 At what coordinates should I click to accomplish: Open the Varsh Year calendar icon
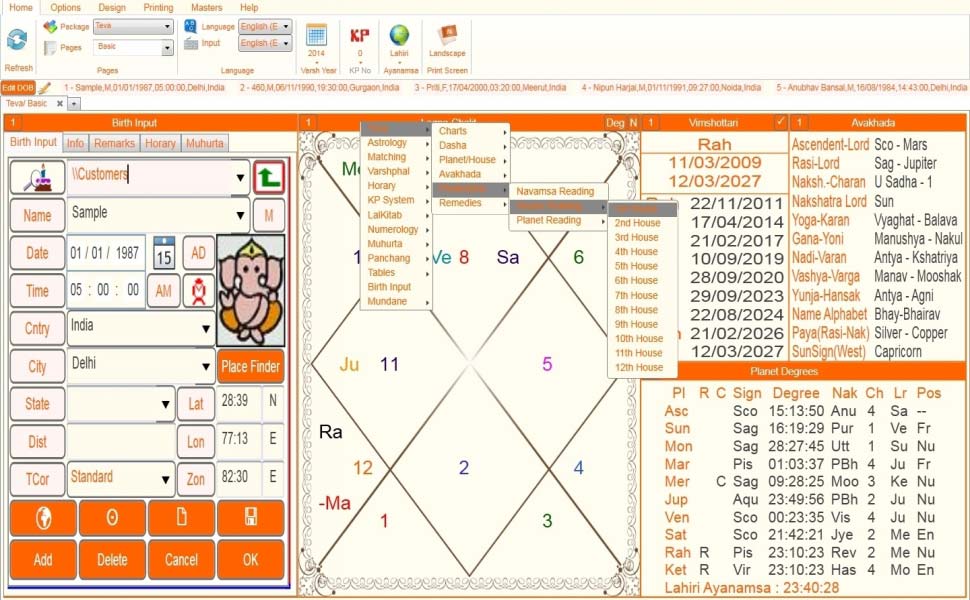coord(316,35)
